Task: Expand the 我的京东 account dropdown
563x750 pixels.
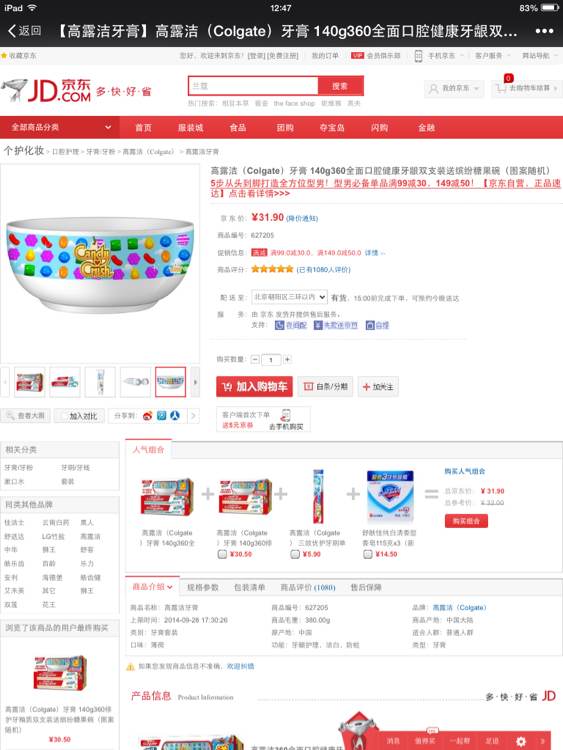Action: [454, 88]
